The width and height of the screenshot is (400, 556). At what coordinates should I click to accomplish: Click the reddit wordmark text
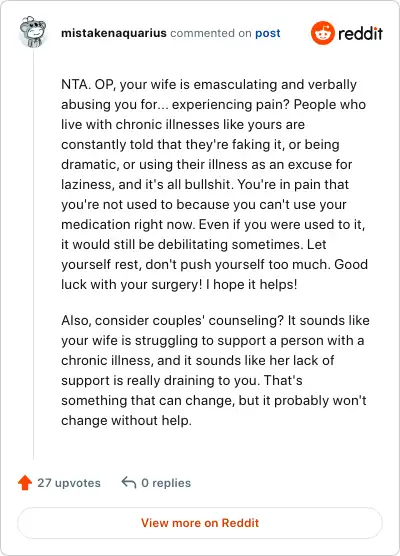tap(360, 33)
